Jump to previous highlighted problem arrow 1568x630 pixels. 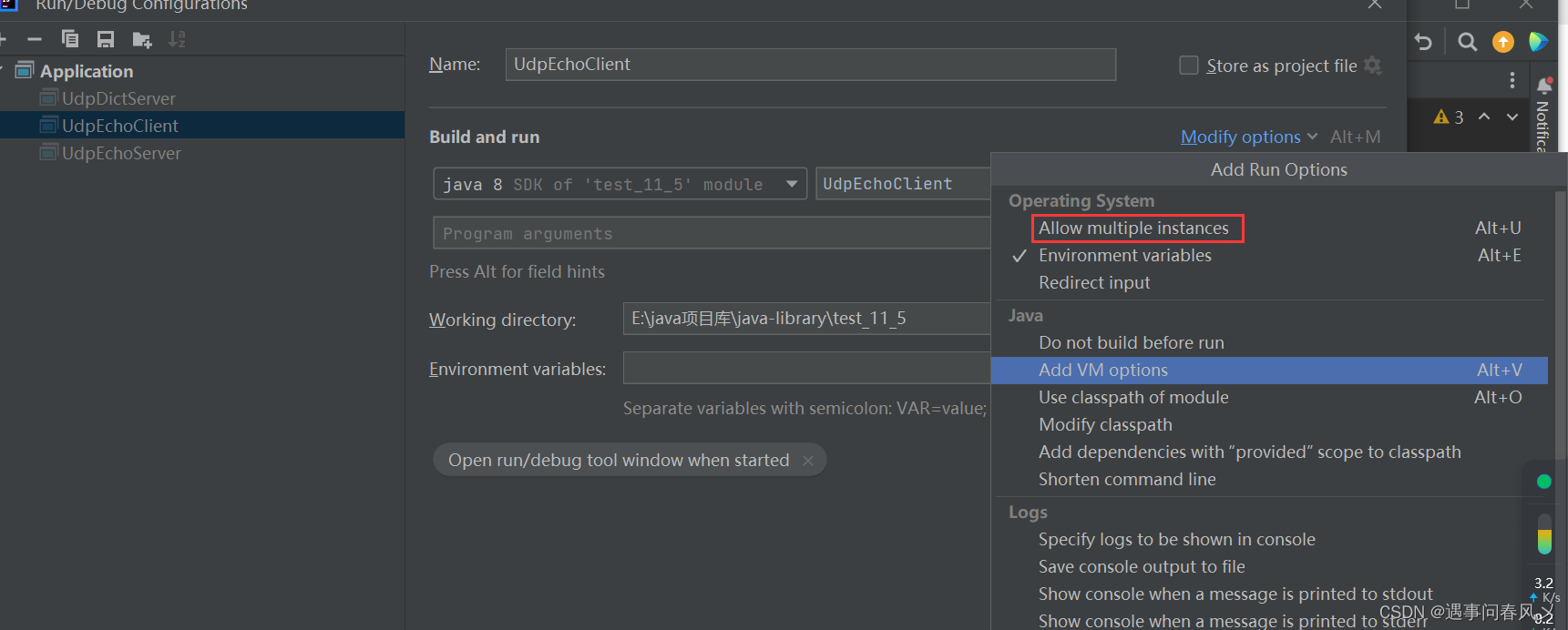(1484, 117)
